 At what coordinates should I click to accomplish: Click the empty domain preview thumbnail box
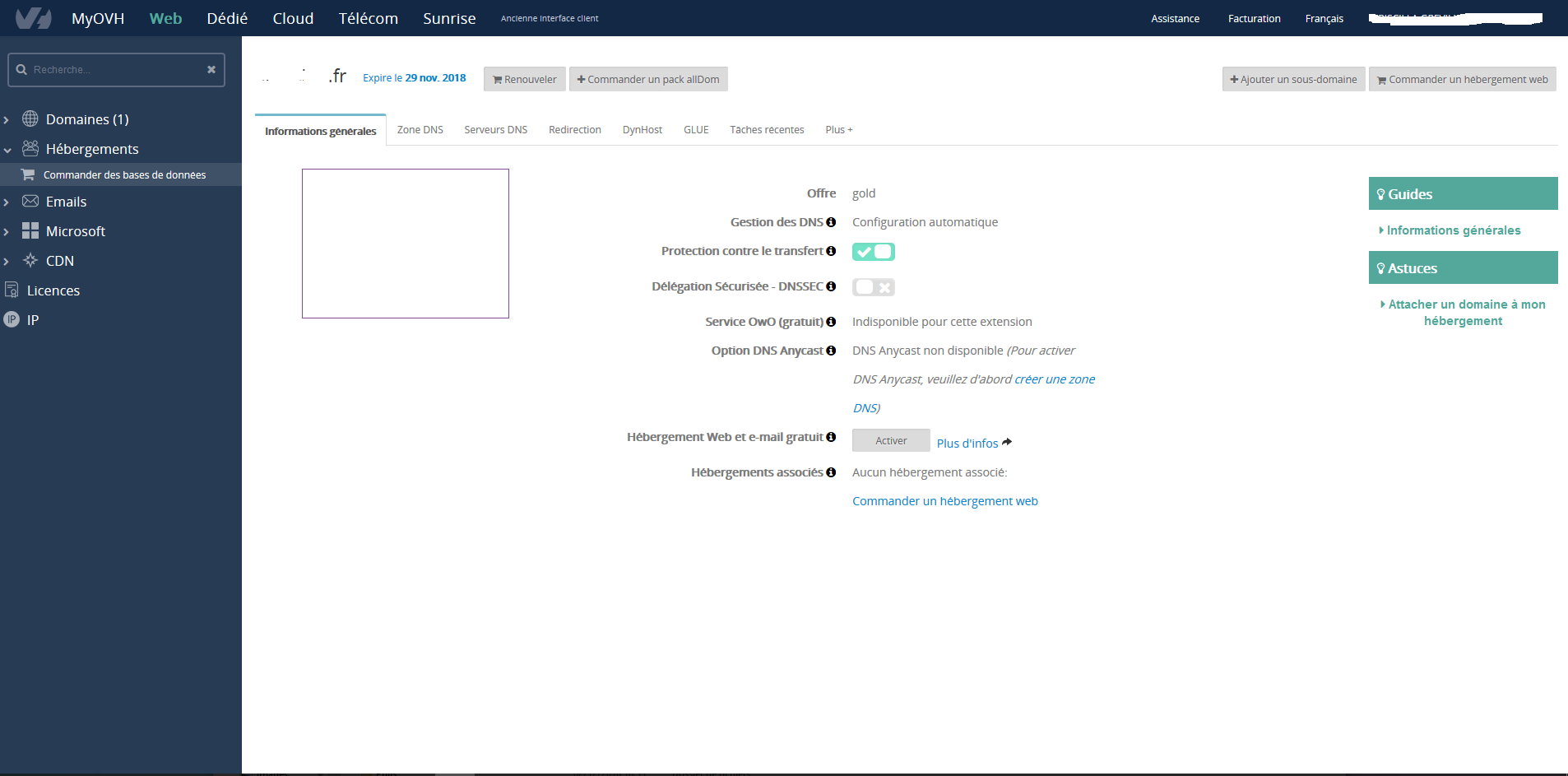[x=406, y=244]
